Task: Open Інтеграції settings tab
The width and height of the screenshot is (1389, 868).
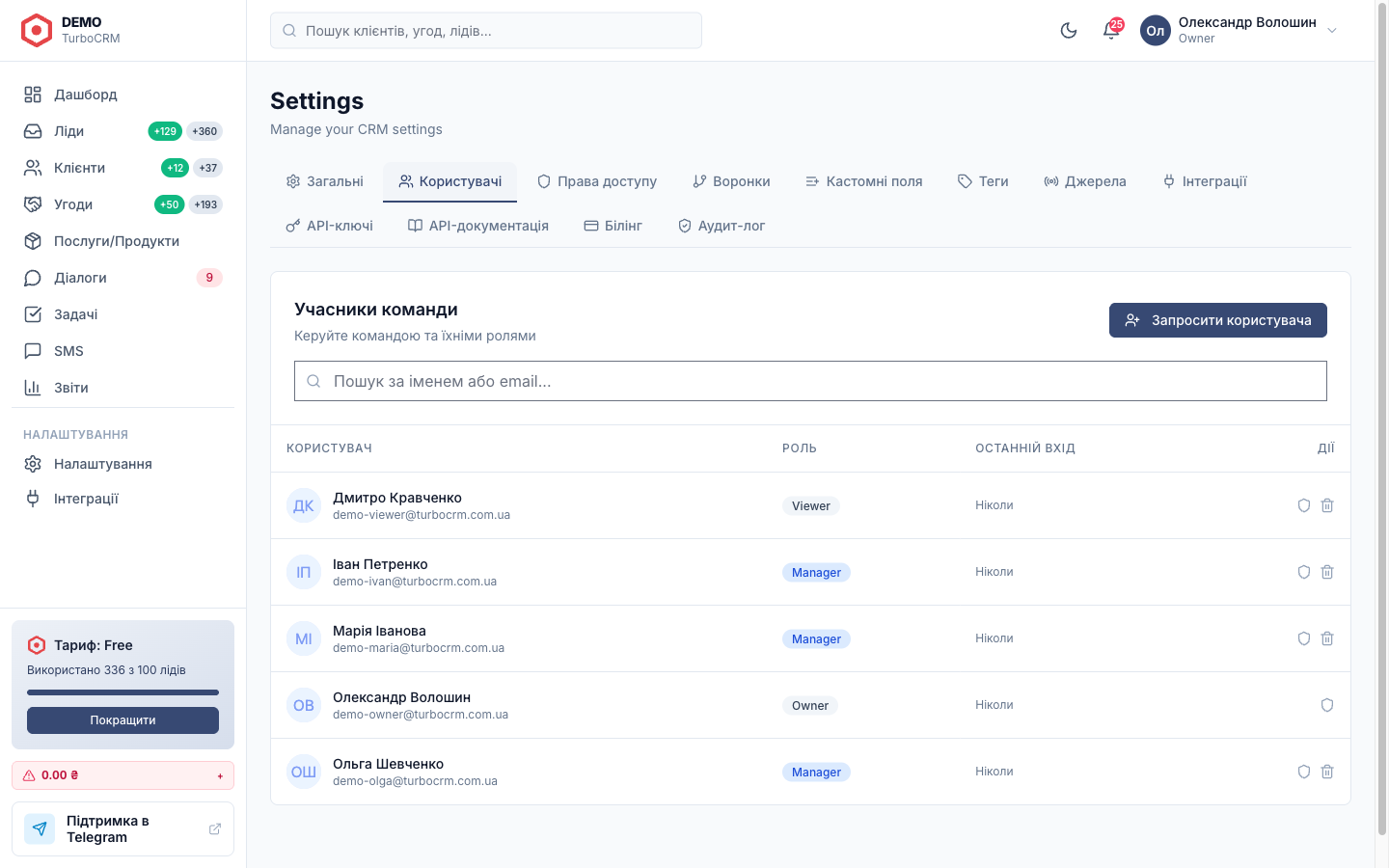Action: (1205, 181)
